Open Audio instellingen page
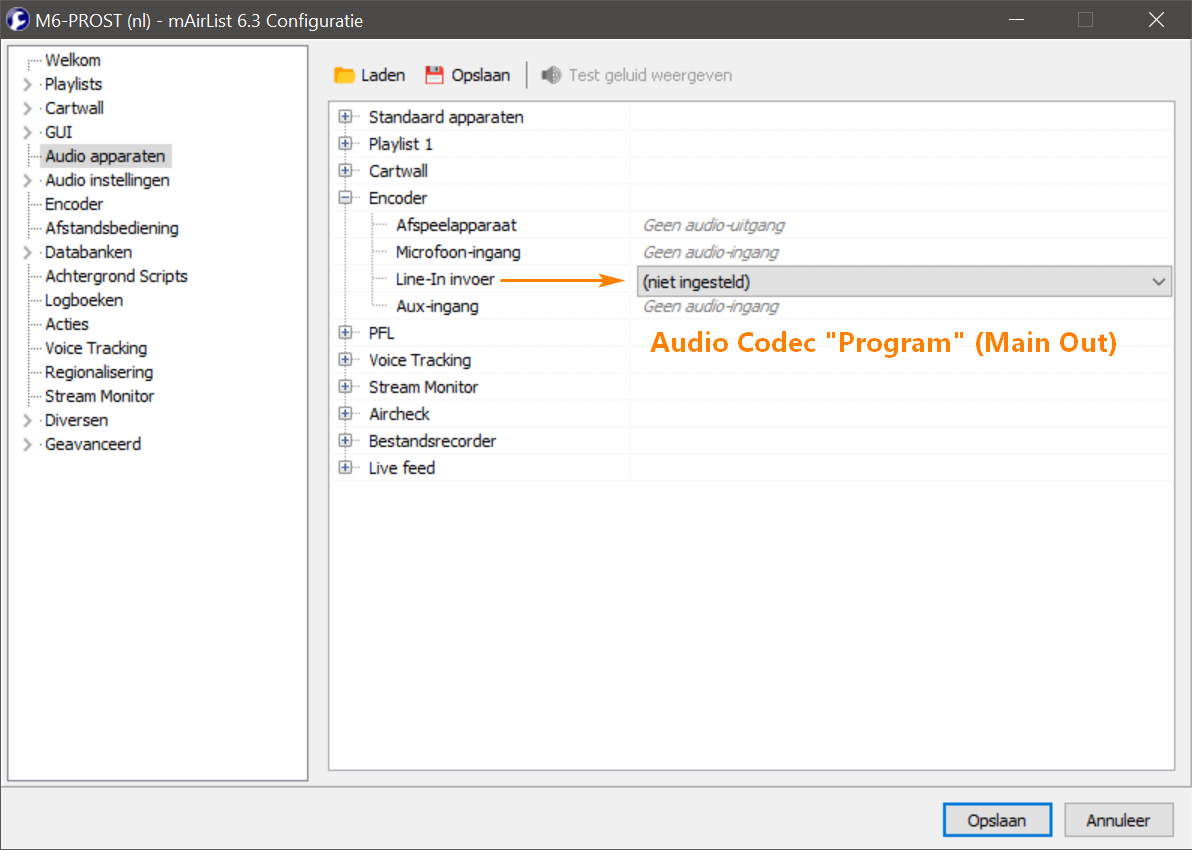 [x=107, y=180]
